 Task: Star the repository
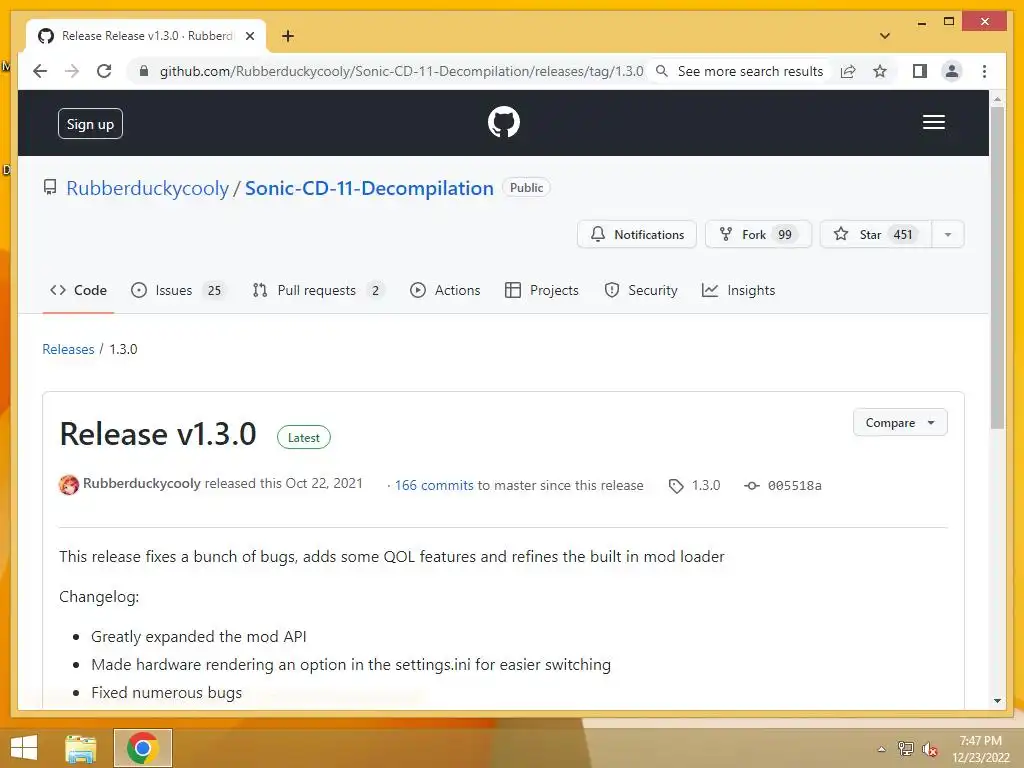coord(876,234)
